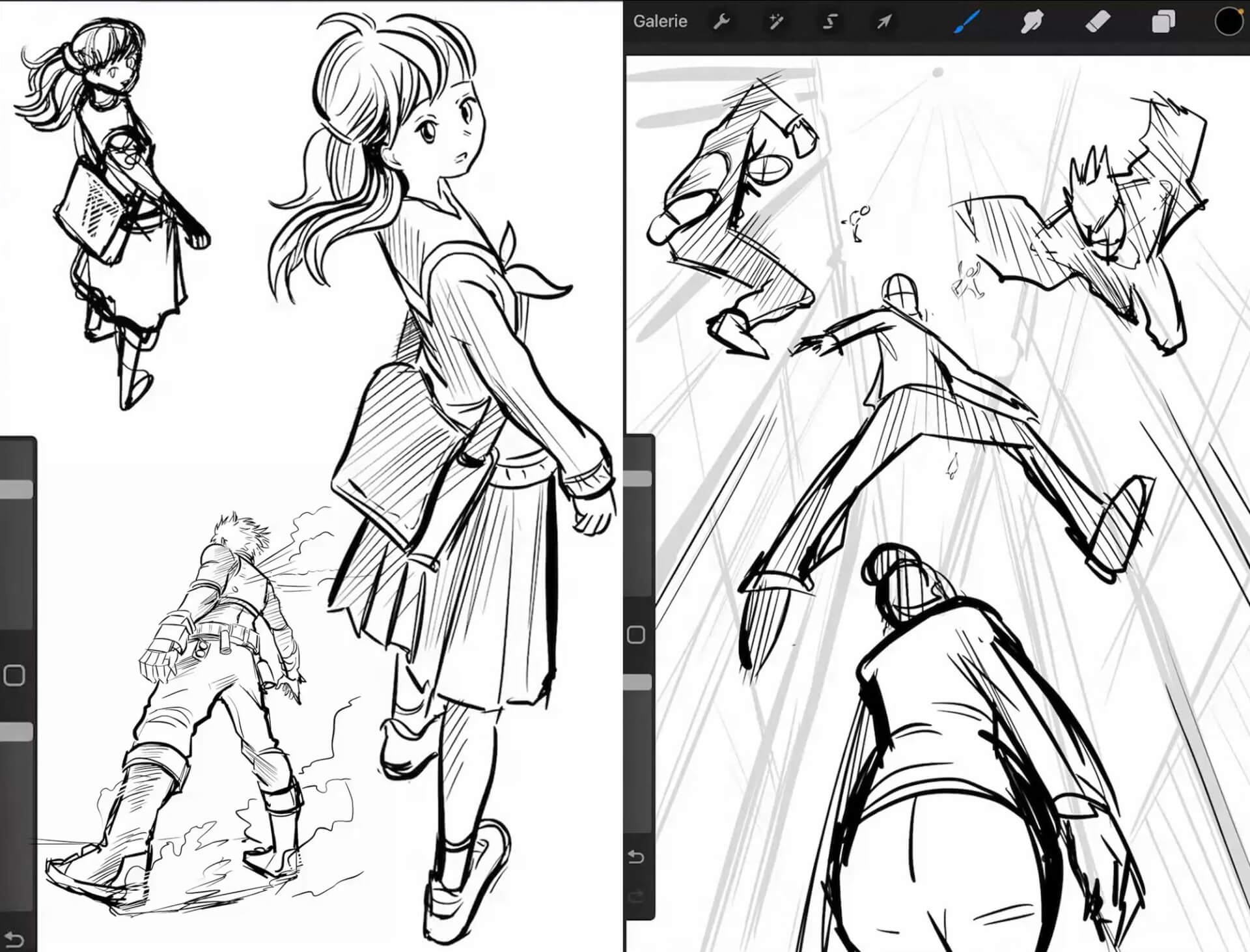Viewport: 1250px width, 952px height.
Task: Click brush size slider beside Galerie canvas
Action: pos(639,480)
